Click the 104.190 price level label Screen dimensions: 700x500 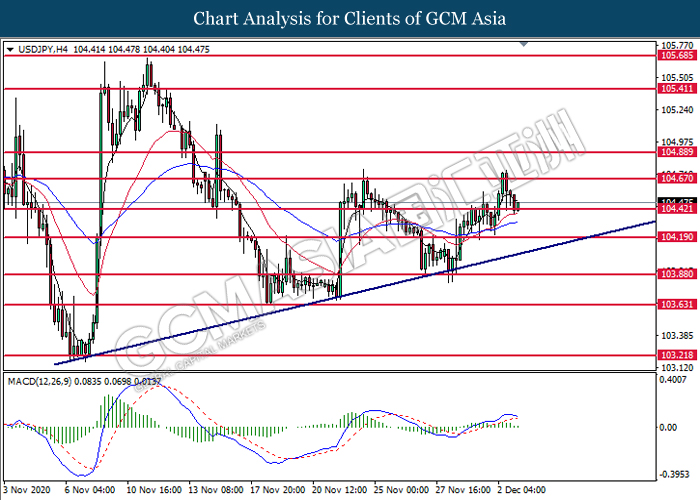(x=677, y=237)
